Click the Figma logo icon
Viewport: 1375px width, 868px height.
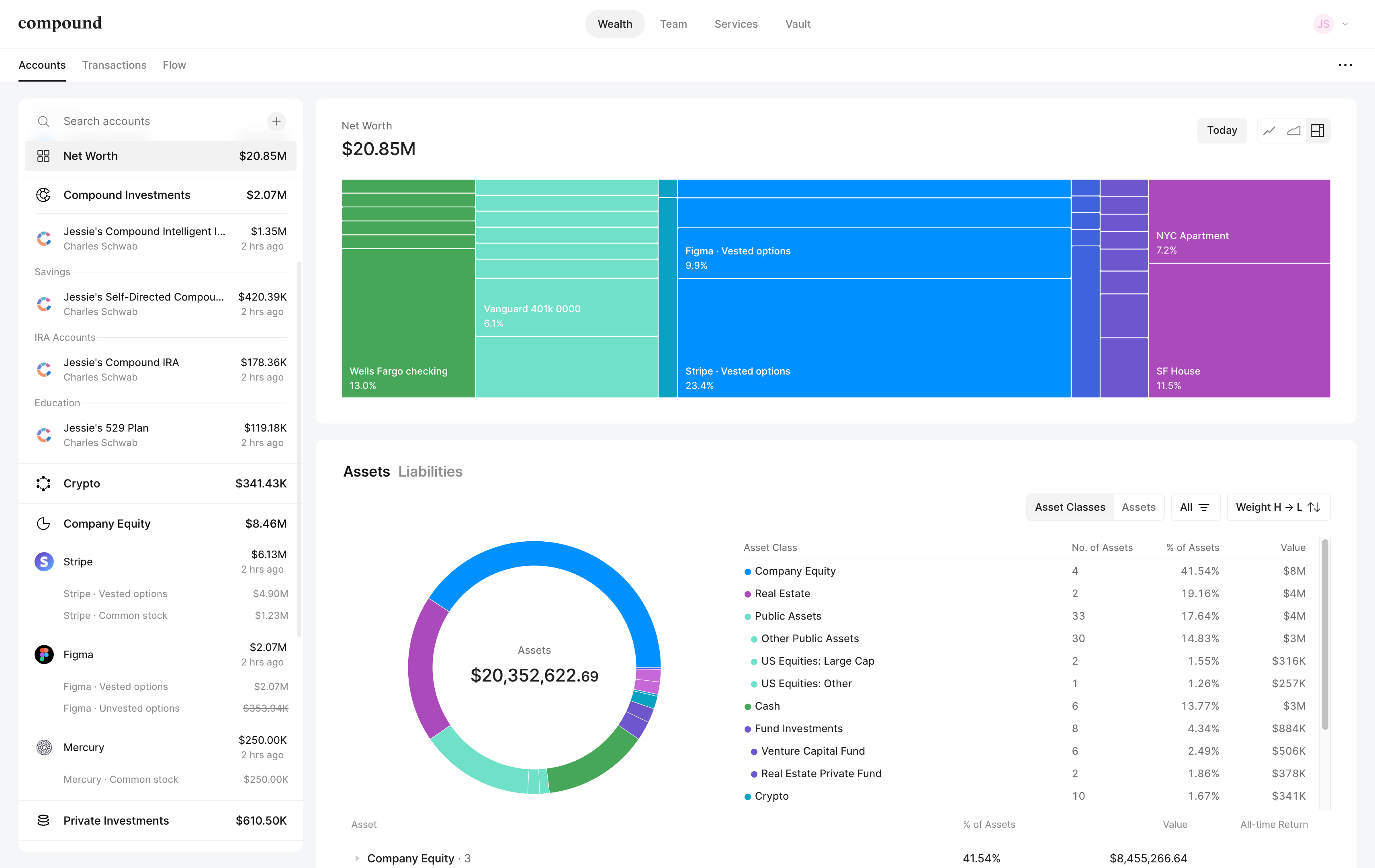pos(44,655)
